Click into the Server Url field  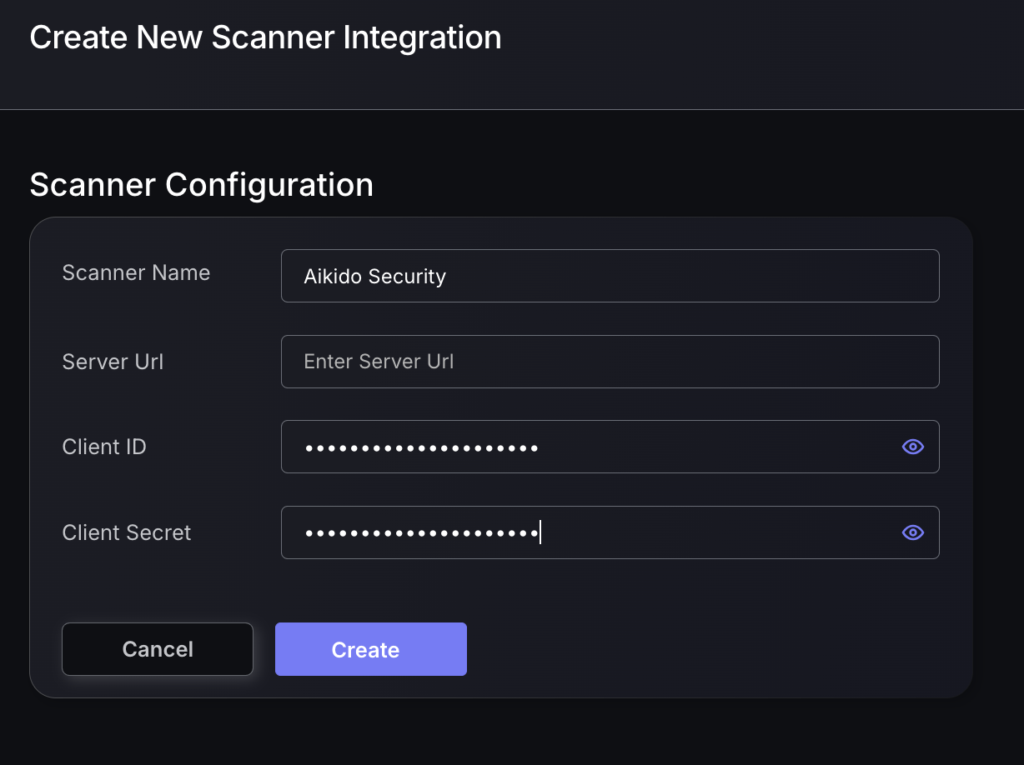[x=610, y=361]
